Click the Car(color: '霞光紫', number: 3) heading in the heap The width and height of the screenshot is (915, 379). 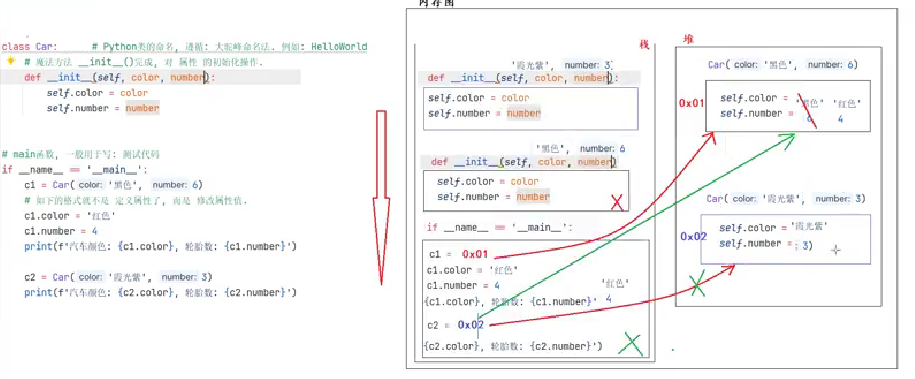[786, 199]
